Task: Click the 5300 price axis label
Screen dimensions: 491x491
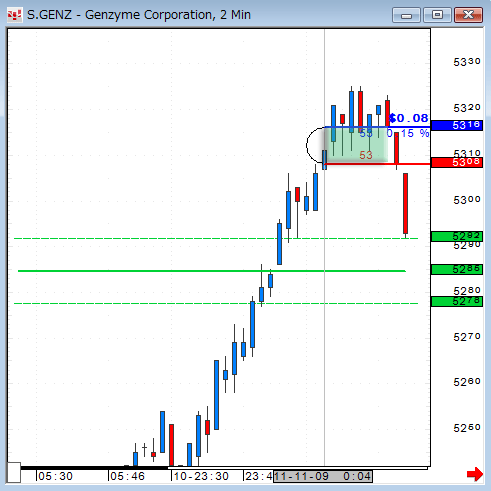Action: 467,200
